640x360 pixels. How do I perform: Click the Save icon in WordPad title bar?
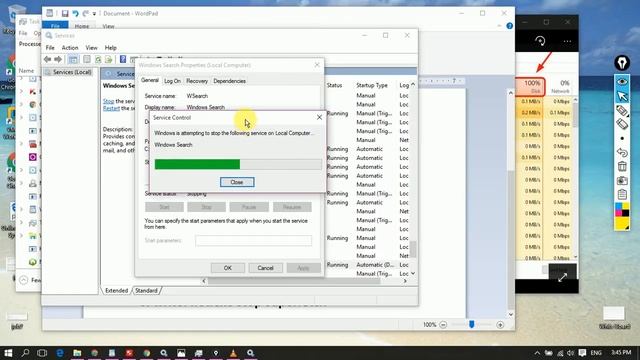click(65, 13)
